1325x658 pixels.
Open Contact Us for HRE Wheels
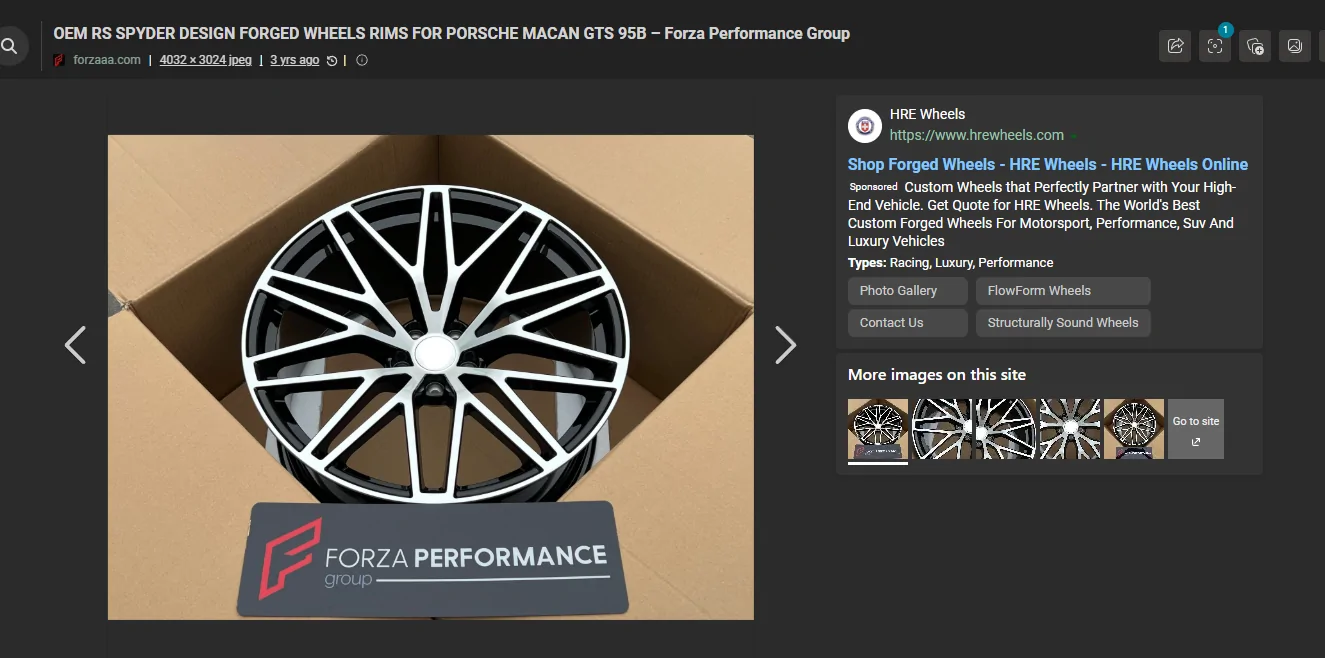(x=907, y=322)
